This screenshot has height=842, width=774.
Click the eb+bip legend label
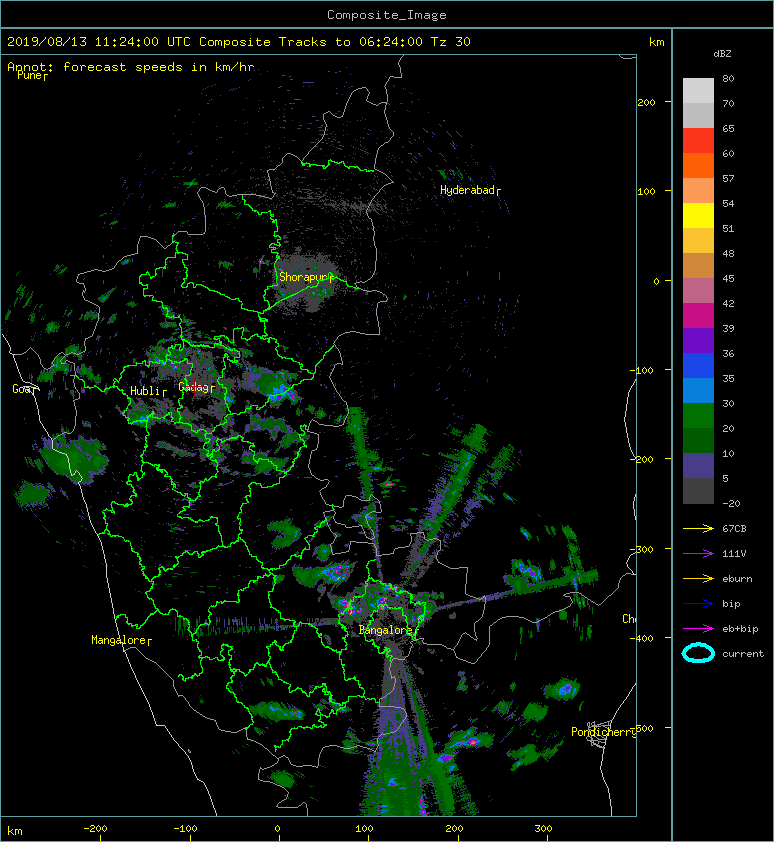click(740, 629)
